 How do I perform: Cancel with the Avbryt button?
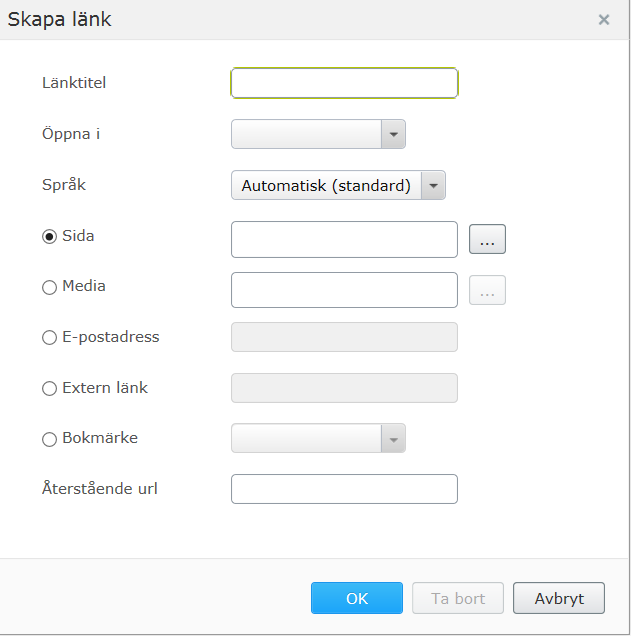(x=559, y=598)
